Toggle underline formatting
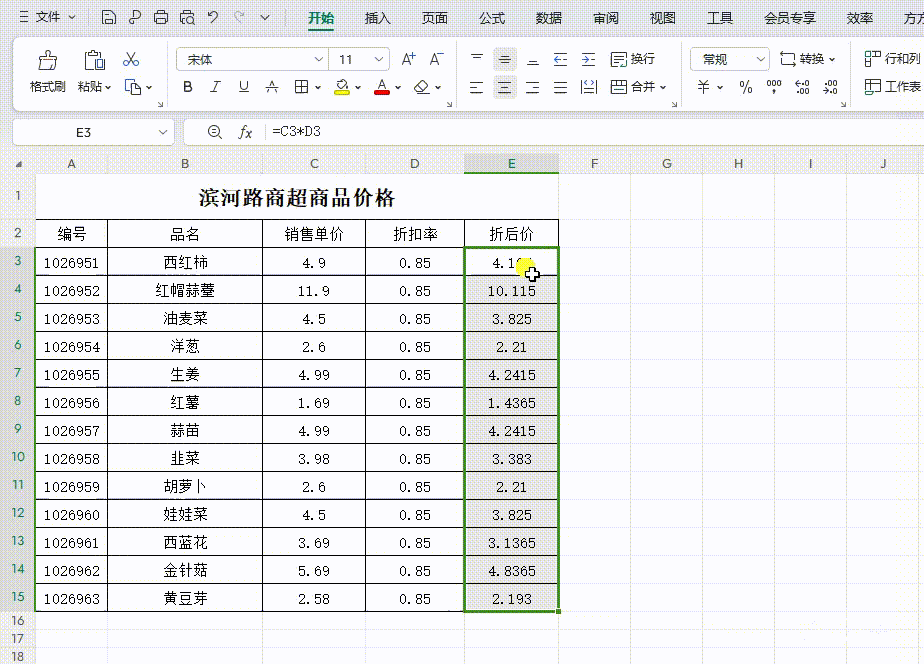 243,87
